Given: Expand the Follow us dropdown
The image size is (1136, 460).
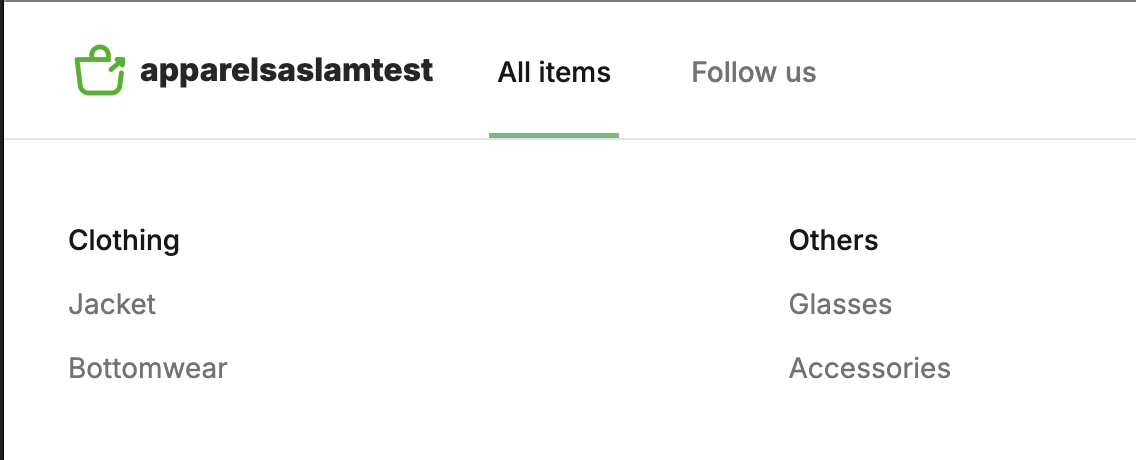Looking at the screenshot, I should [x=753, y=73].
